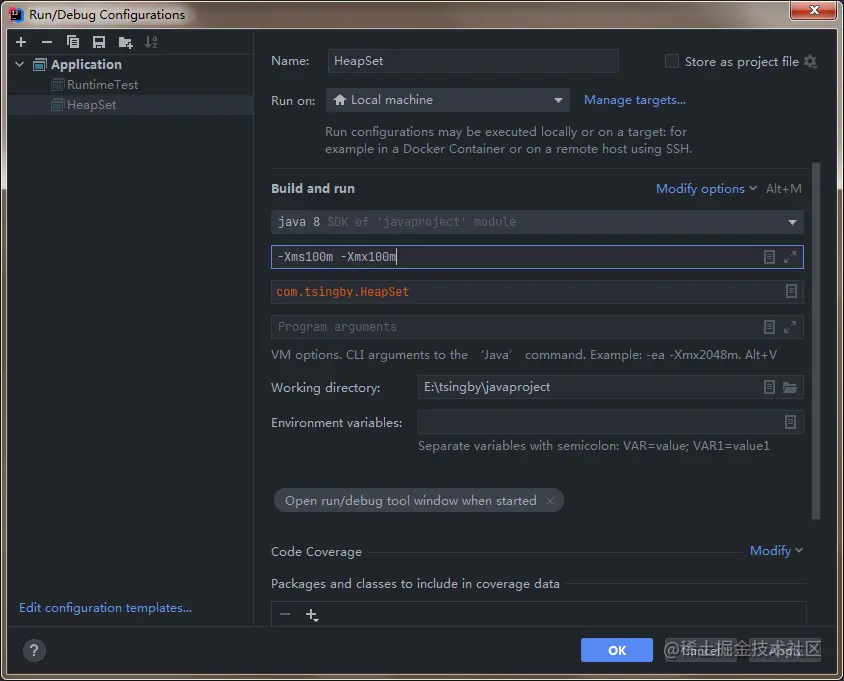This screenshot has height=681, width=844.
Task: Browse for main class icon
Action: 791,291
